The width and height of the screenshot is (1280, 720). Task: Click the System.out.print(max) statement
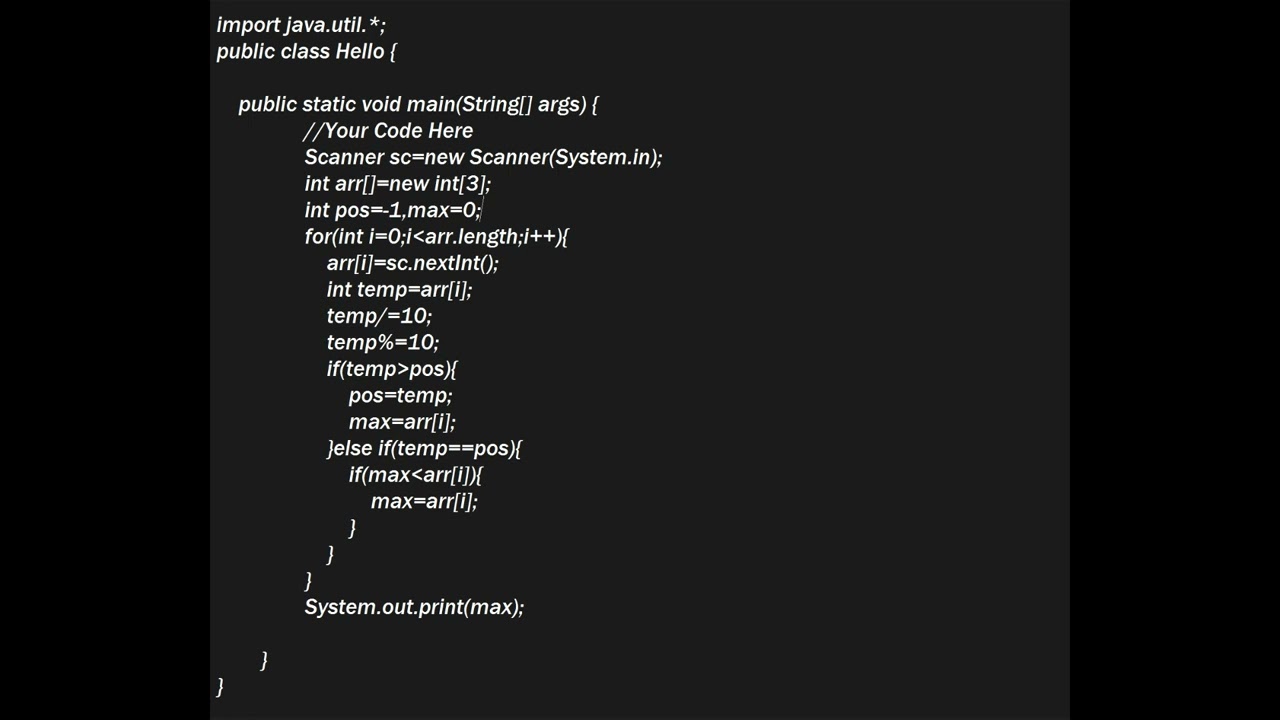[x=414, y=608]
